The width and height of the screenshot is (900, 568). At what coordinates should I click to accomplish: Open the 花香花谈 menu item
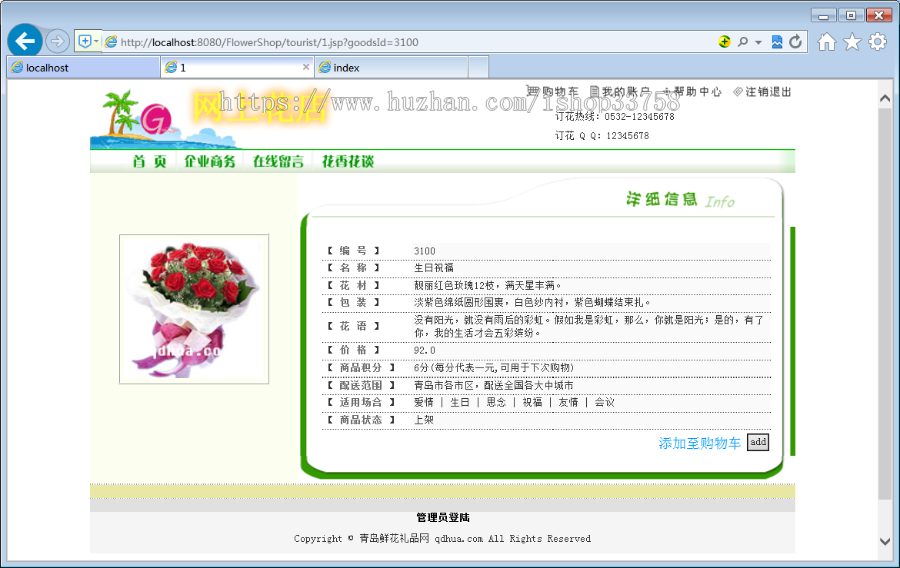click(x=348, y=161)
